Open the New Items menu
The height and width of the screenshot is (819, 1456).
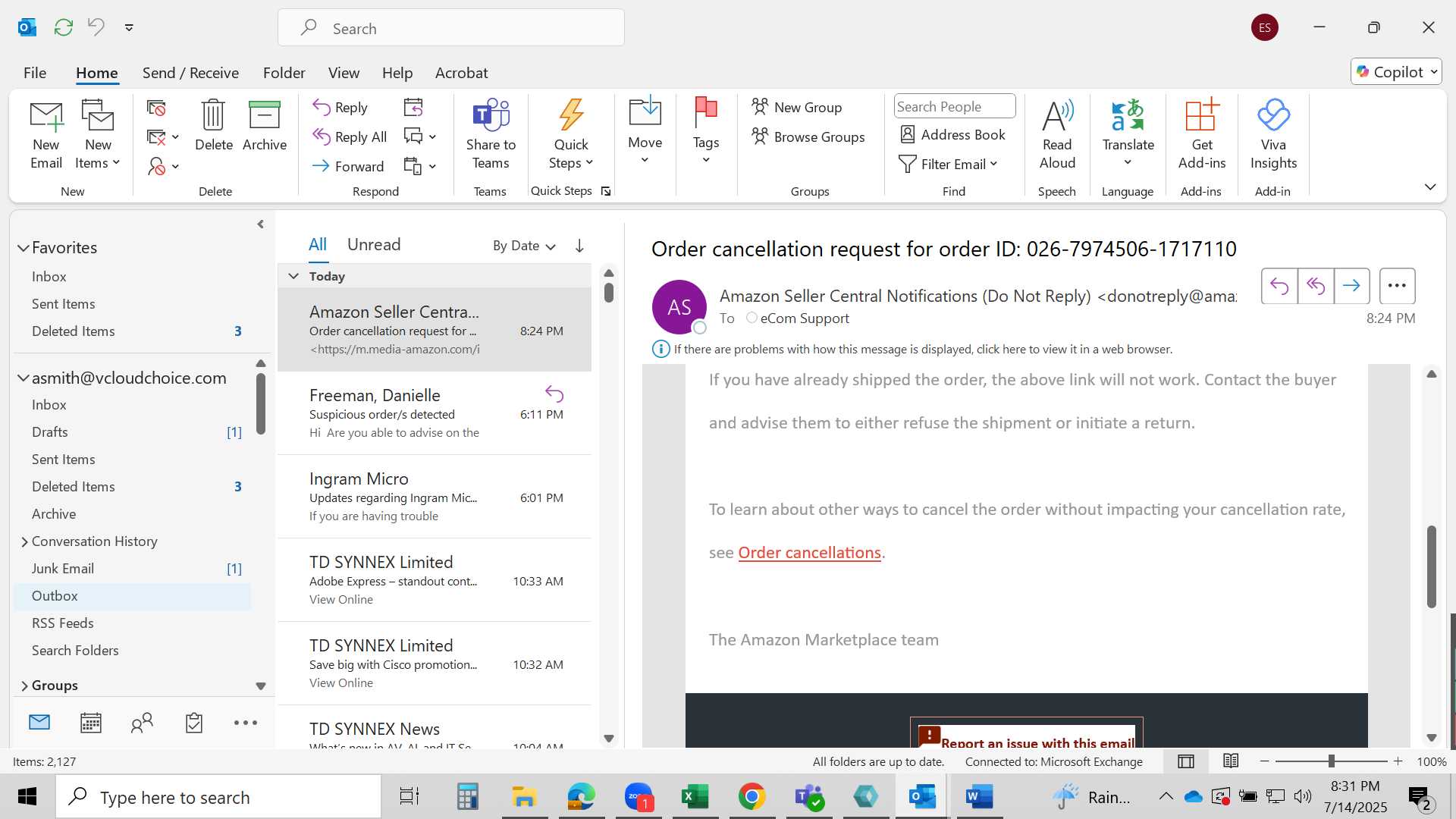tap(98, 135)
